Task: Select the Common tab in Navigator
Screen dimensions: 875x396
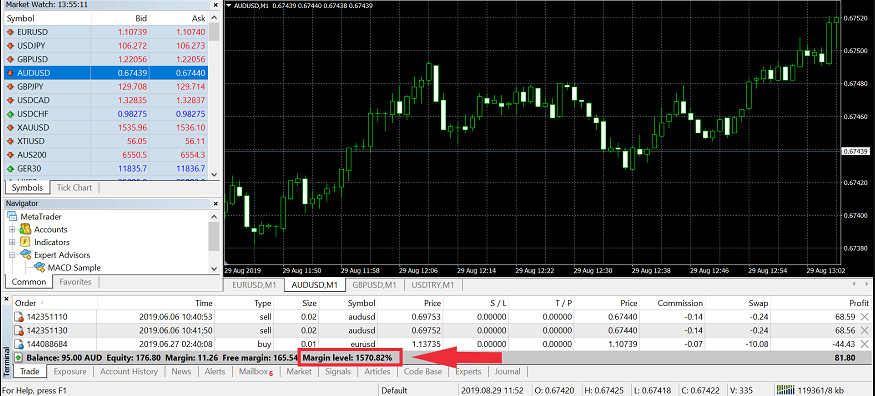Action: click(28, 282)
